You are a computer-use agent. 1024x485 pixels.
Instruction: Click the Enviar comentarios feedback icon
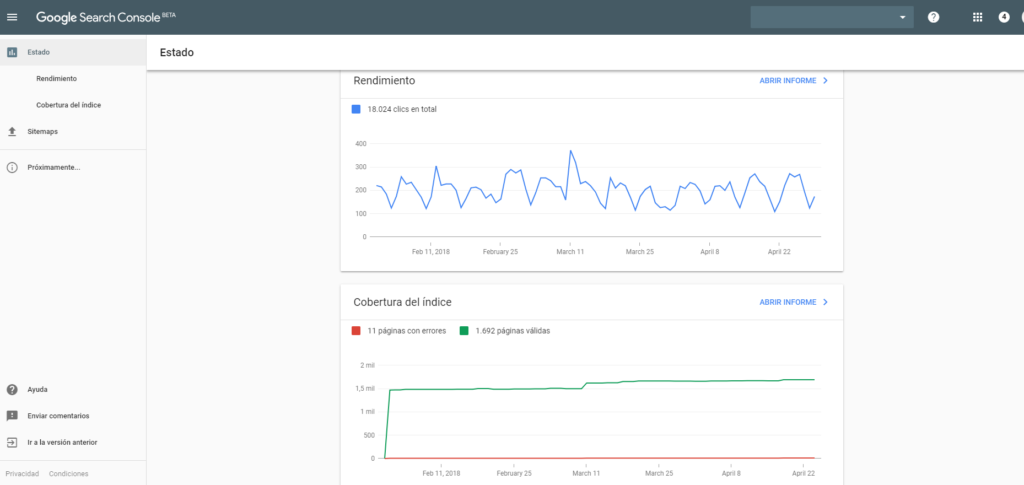12,415
